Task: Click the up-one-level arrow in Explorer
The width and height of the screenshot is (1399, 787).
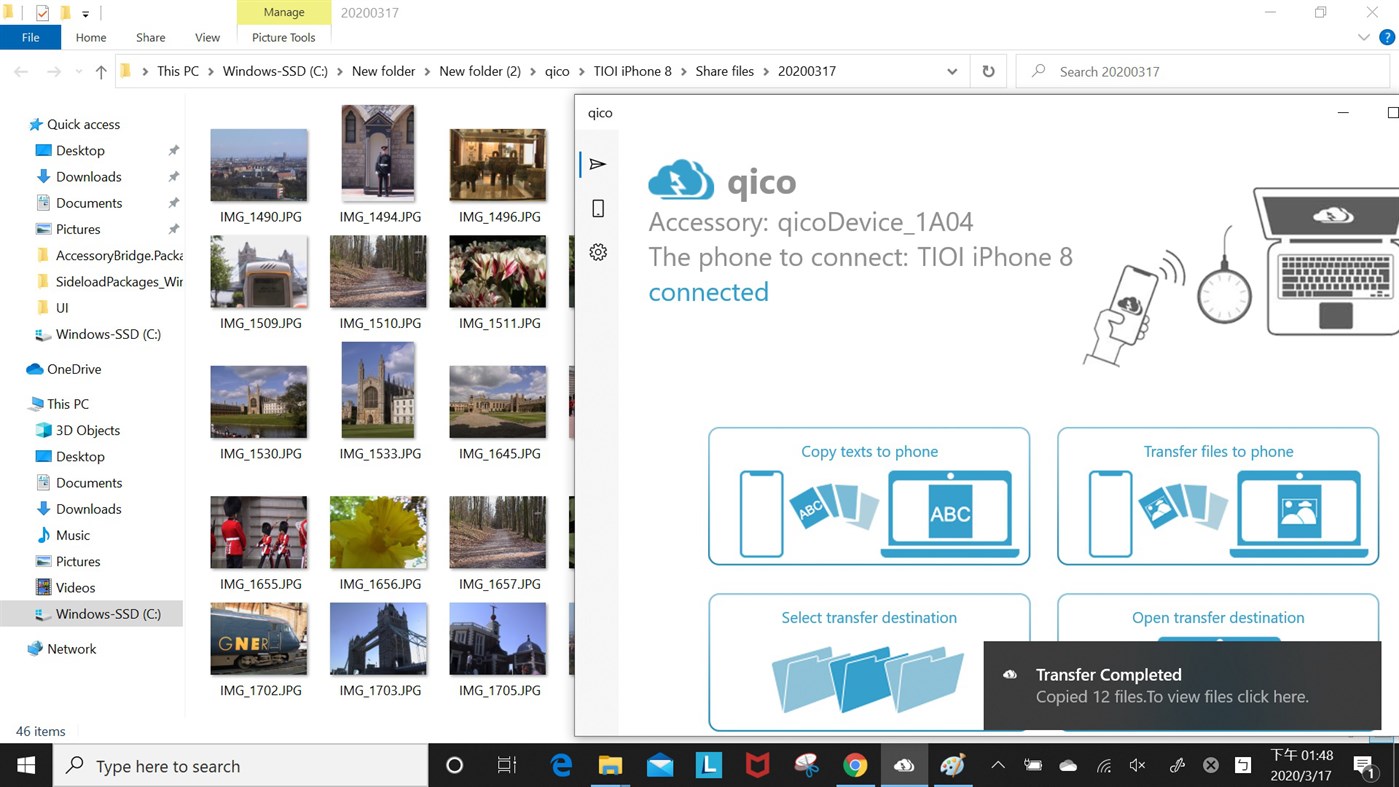Action: (x=100, y=71)
